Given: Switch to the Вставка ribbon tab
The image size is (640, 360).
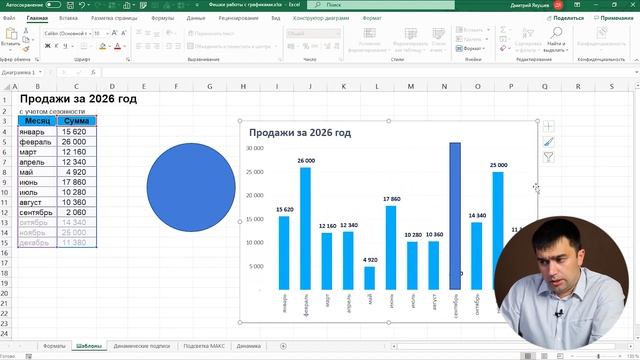Looking at the screenshot, I should [x=68, y=18].
